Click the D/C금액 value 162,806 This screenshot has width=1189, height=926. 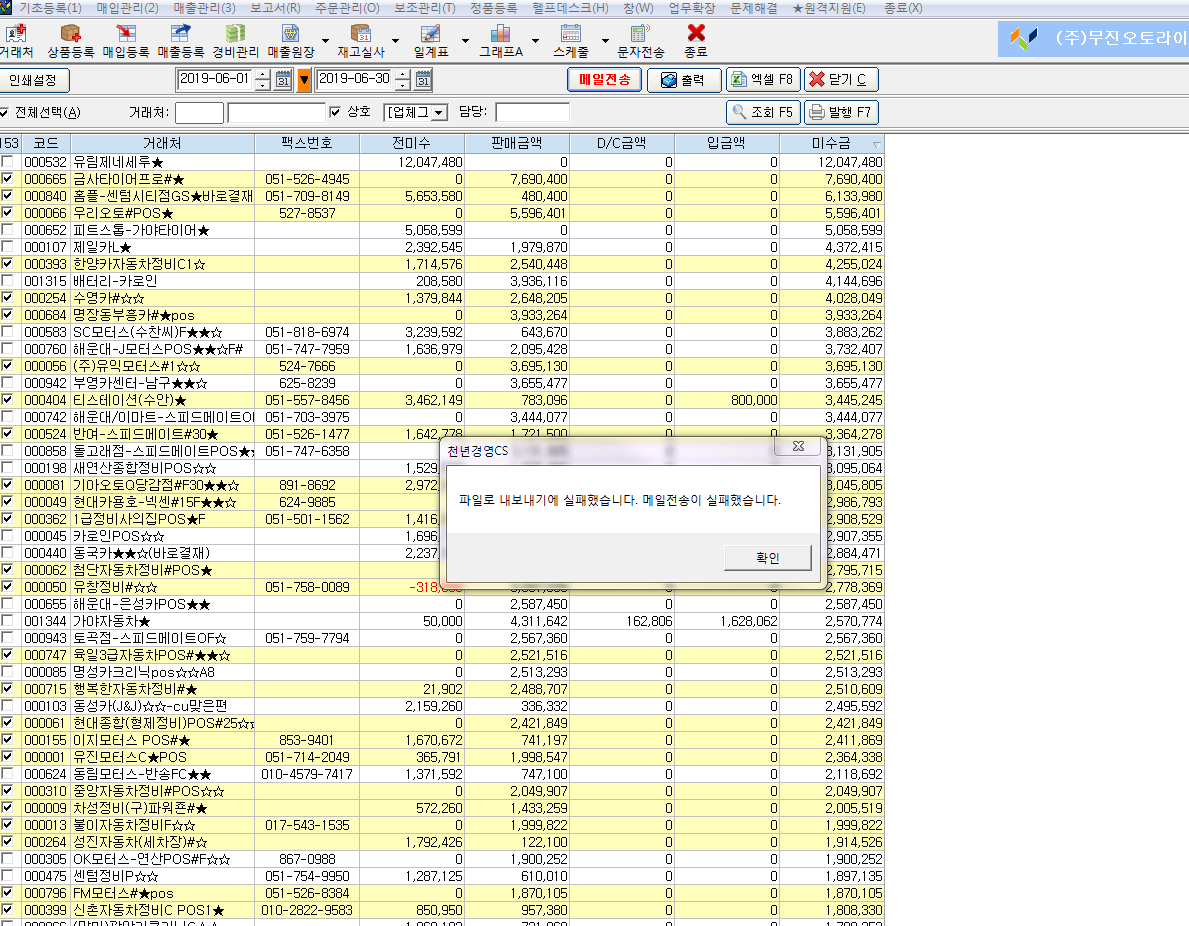click(x=649, y=621)
